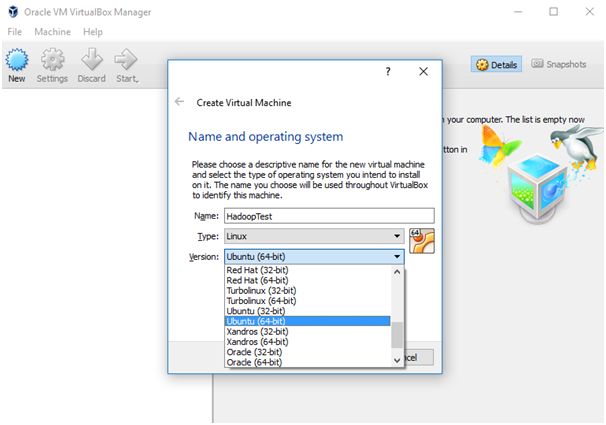The height and width of the screenshot is (425, 606).
Task: Switch to Snapshots view
Action: (559, 64)
